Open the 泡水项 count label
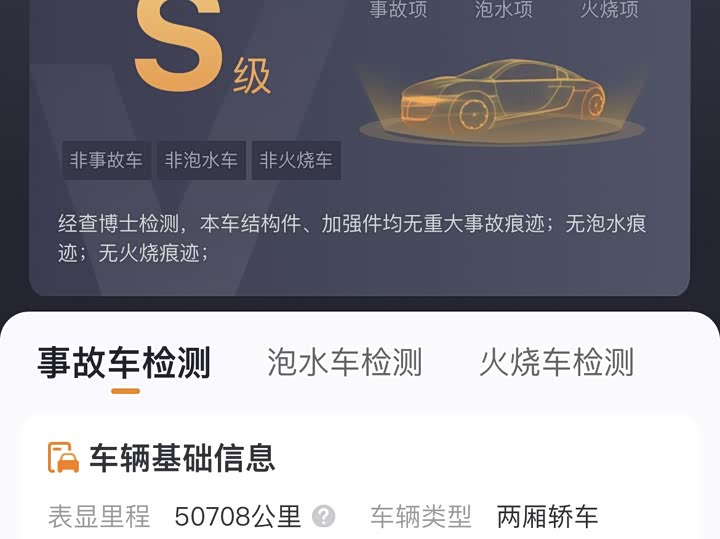Viewport: 720px width, 539px height. 504,9
